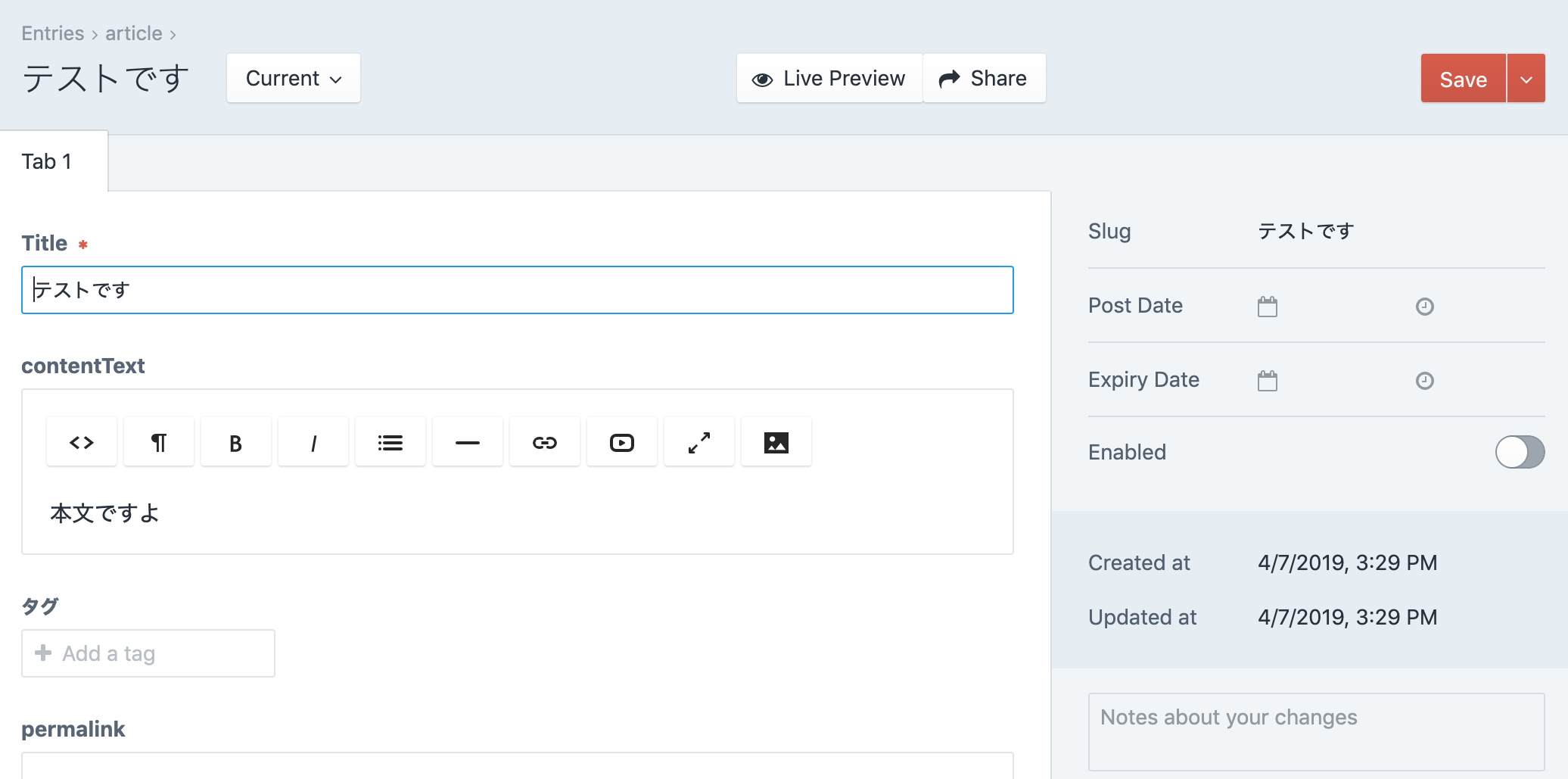The image size is (1568, 779).
Task: Switch to Tab 1
Action: pyautogui.click(x=47, y=162)
